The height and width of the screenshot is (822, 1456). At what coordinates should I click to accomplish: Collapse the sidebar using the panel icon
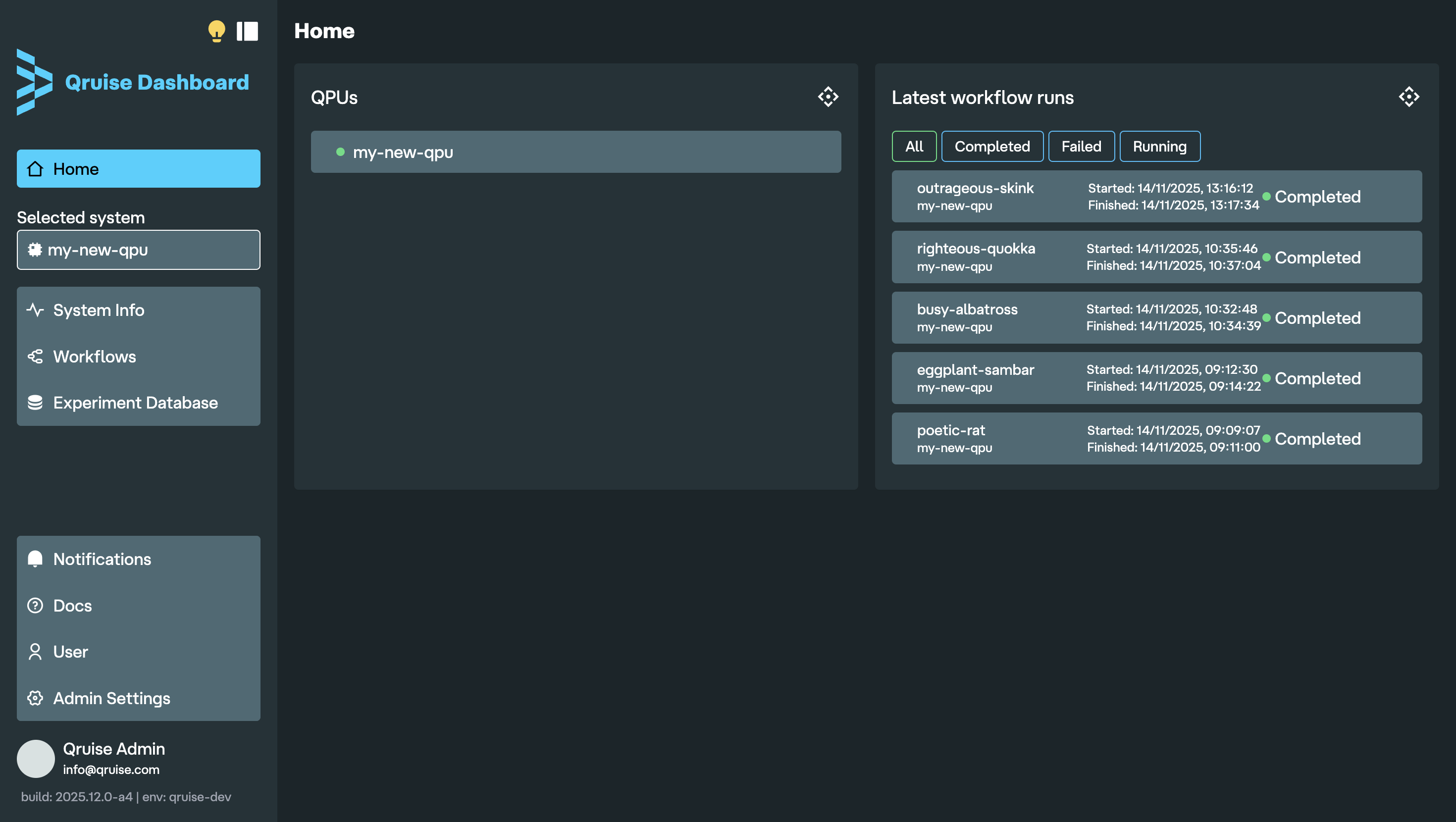click(x=247, y=32)
